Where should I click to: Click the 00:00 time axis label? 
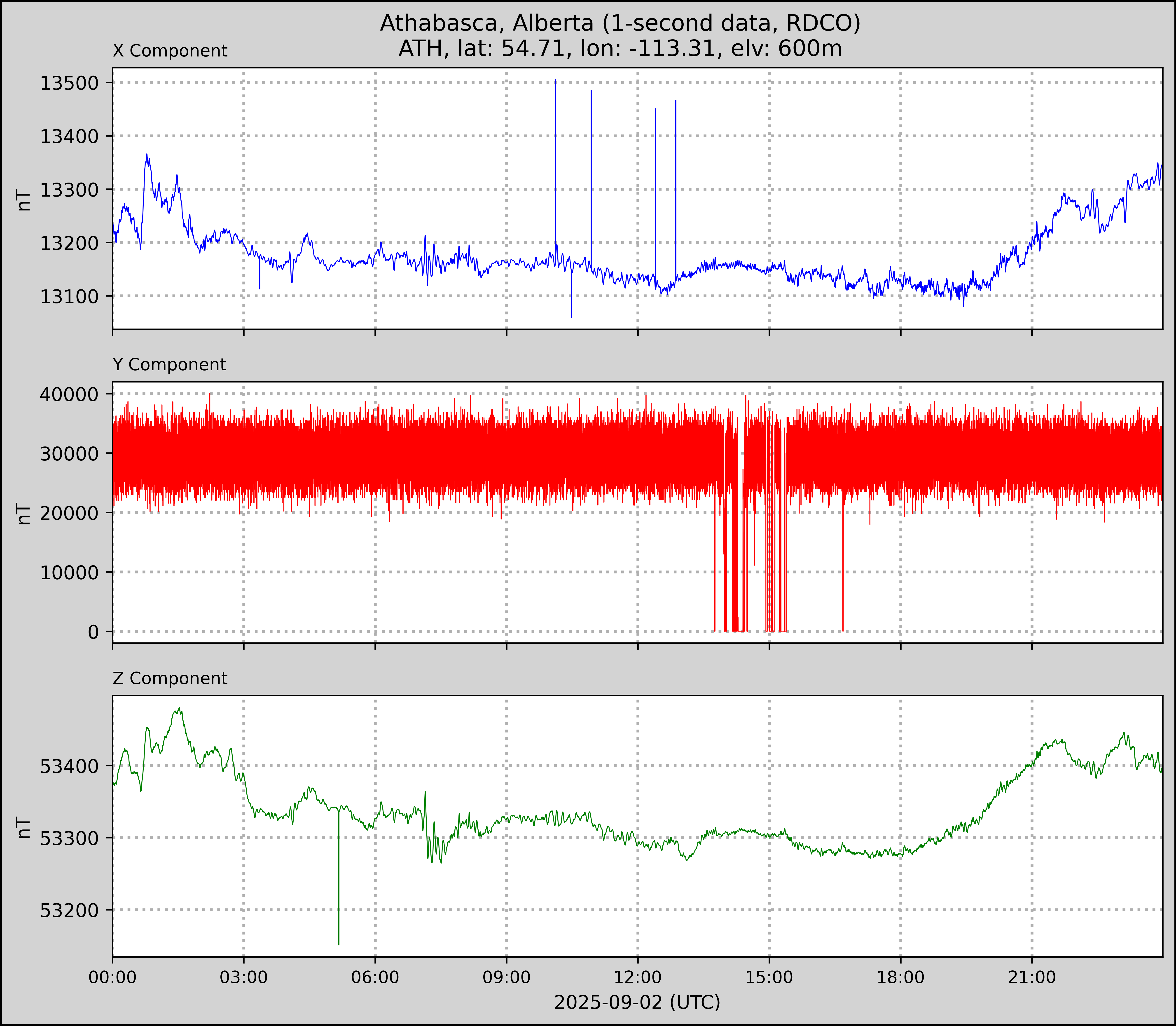pos(113,977)
